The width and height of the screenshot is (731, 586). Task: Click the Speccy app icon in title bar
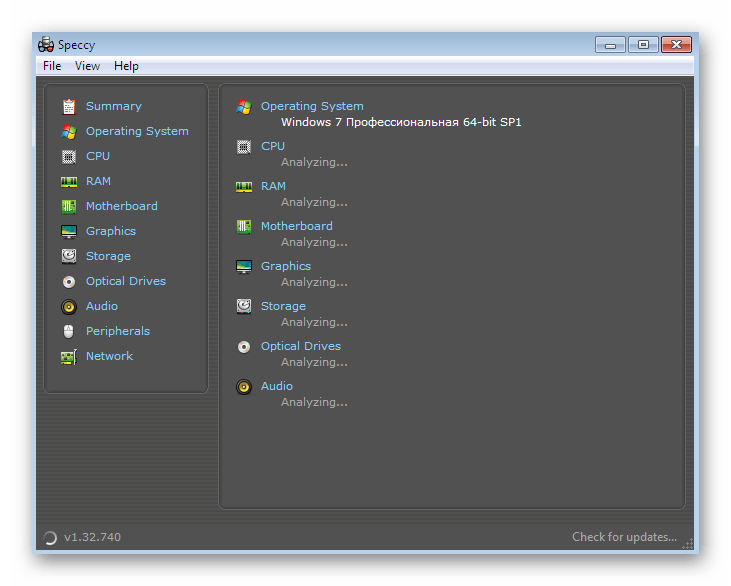(x=46, y=45)
